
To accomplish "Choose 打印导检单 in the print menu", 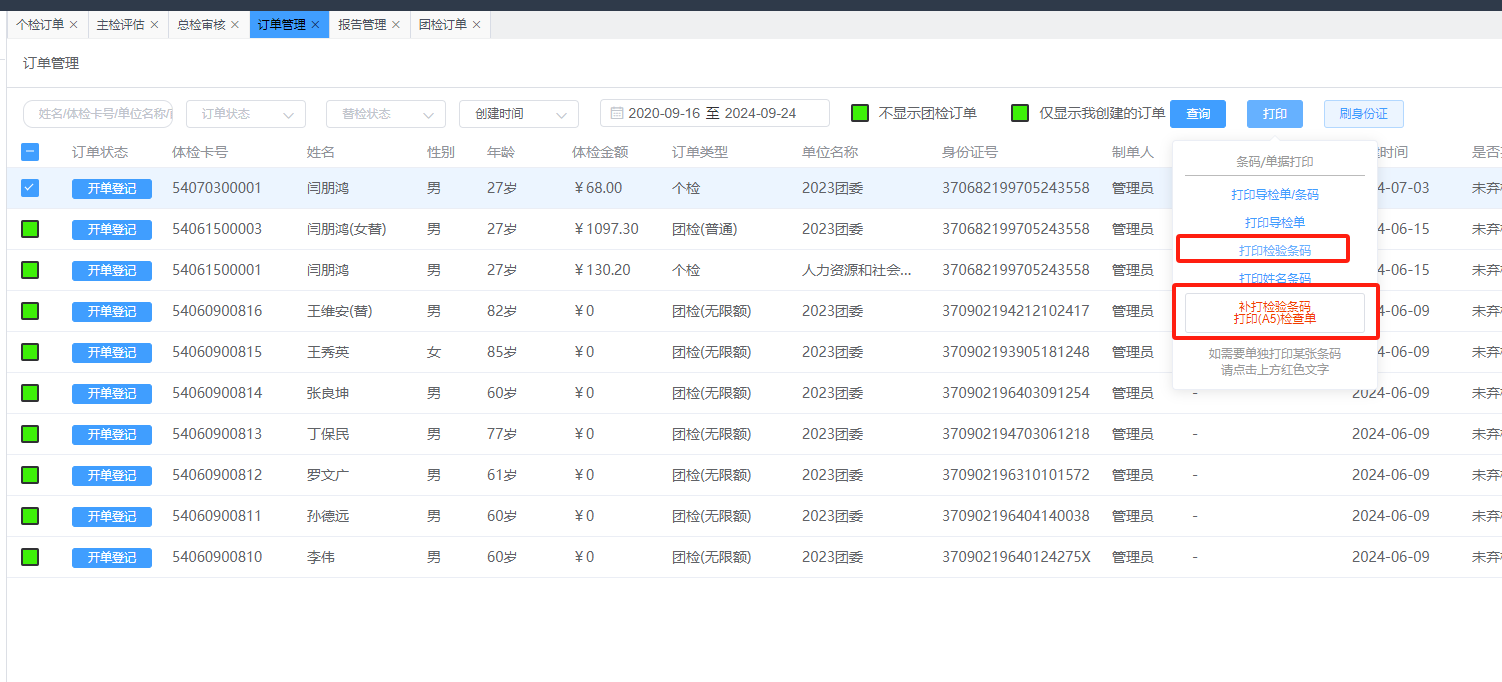I will tap(1275, 222).
